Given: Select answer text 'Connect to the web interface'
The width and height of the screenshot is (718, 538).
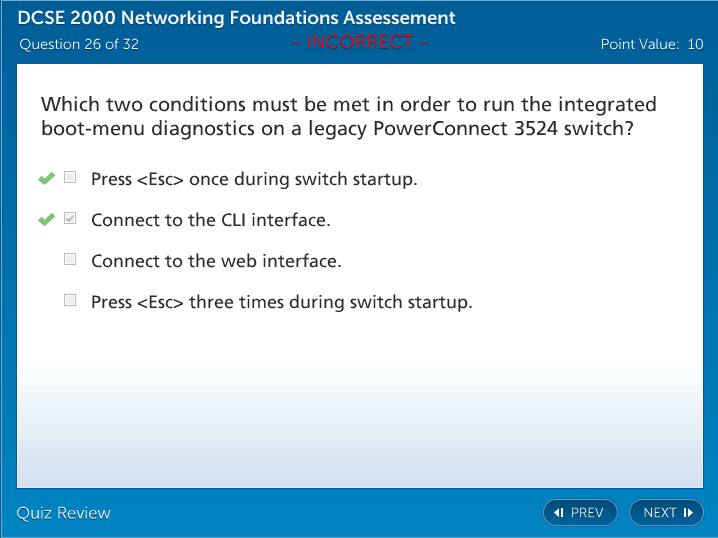Looking at the screenshot, I should pos(216,261).
